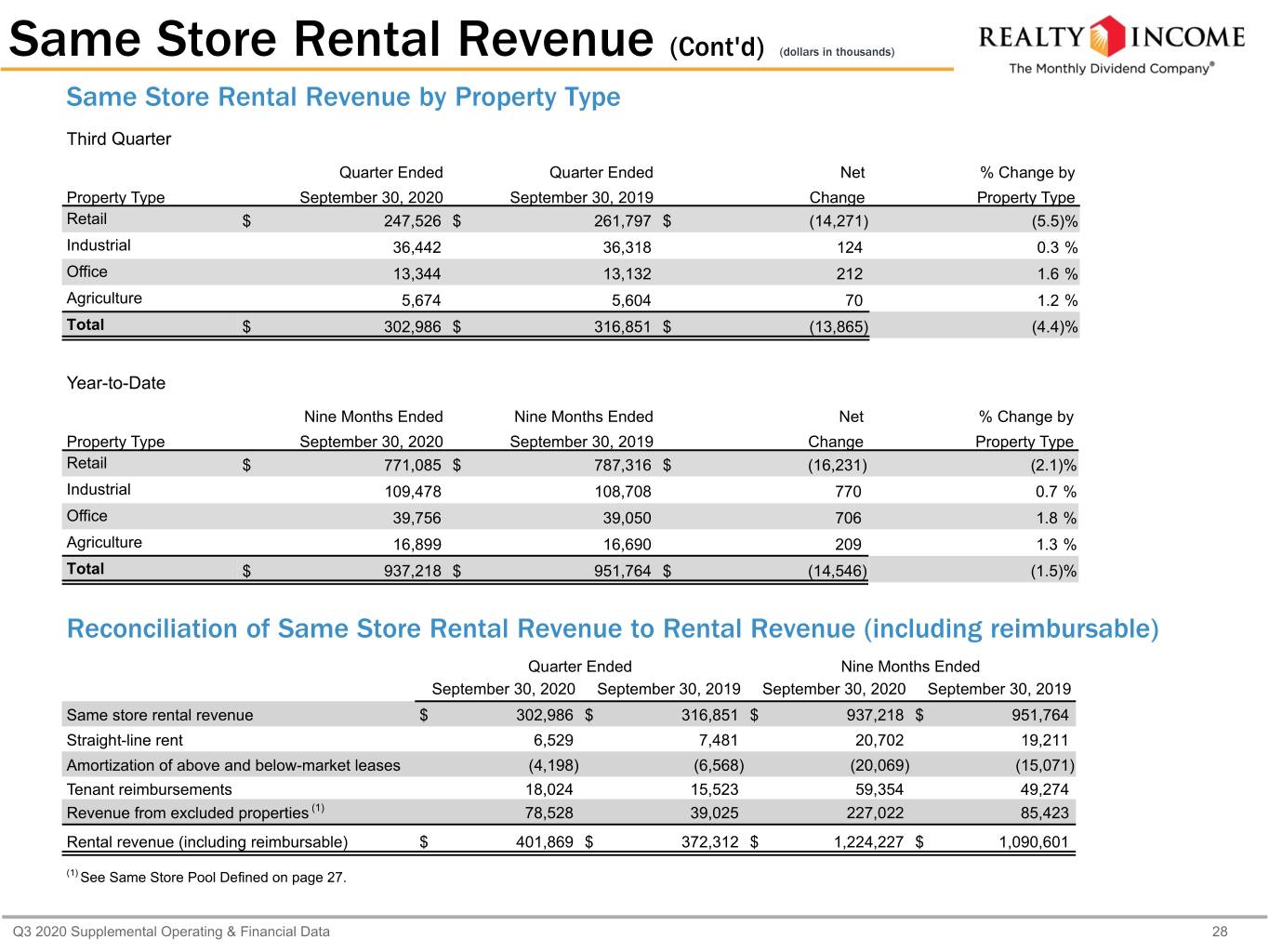Select Revenue from excluded properties footnote marker

[x=318, y=808]
